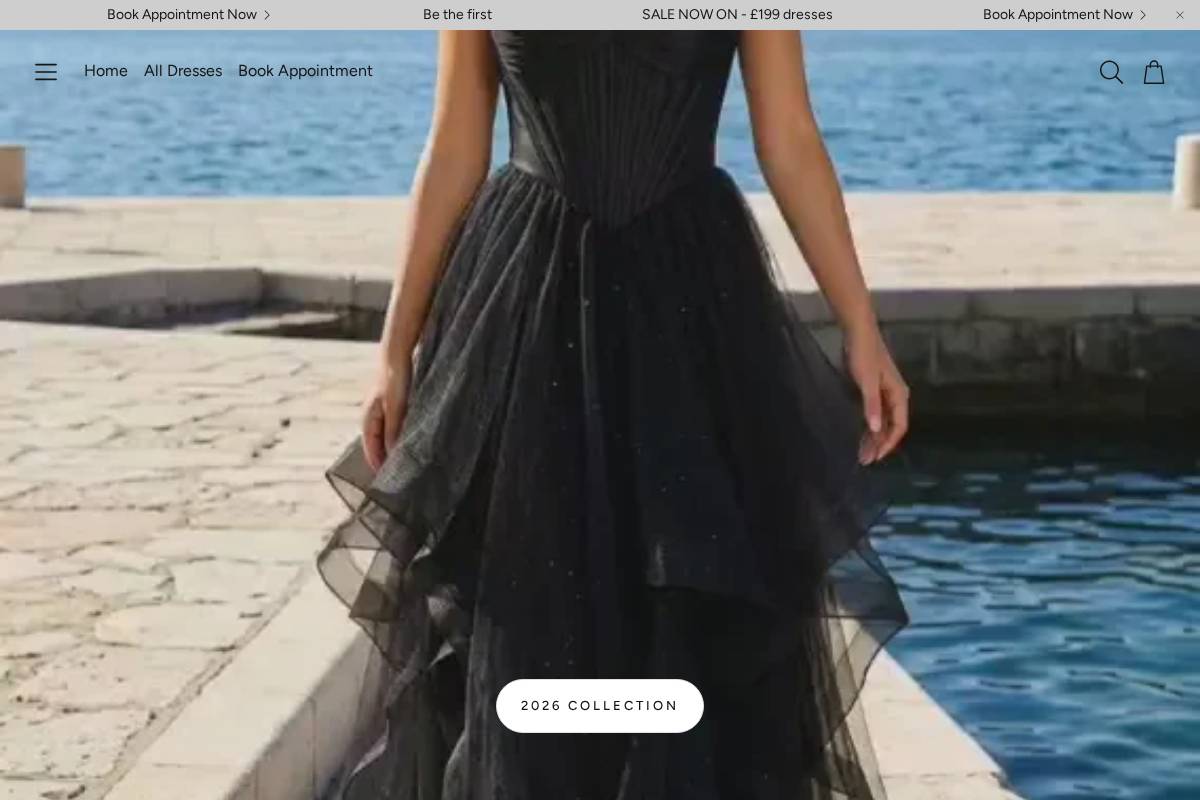
Task: Click the chevron after left Book Appointment Now
Action: [267, 14]
